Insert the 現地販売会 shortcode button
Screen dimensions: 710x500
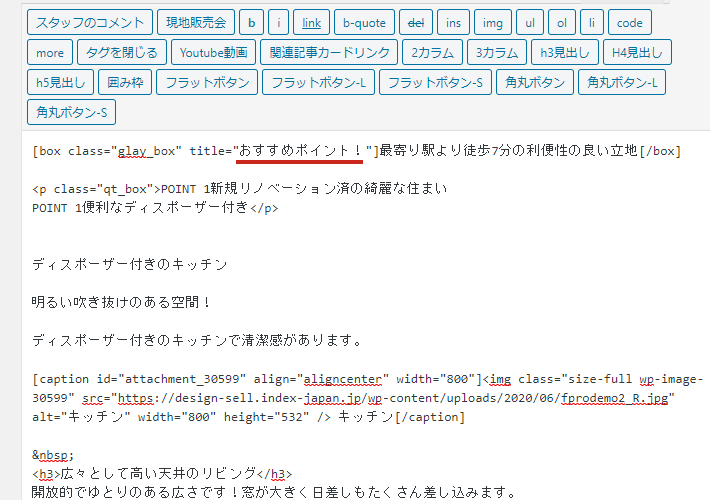(x=196, y=22)
